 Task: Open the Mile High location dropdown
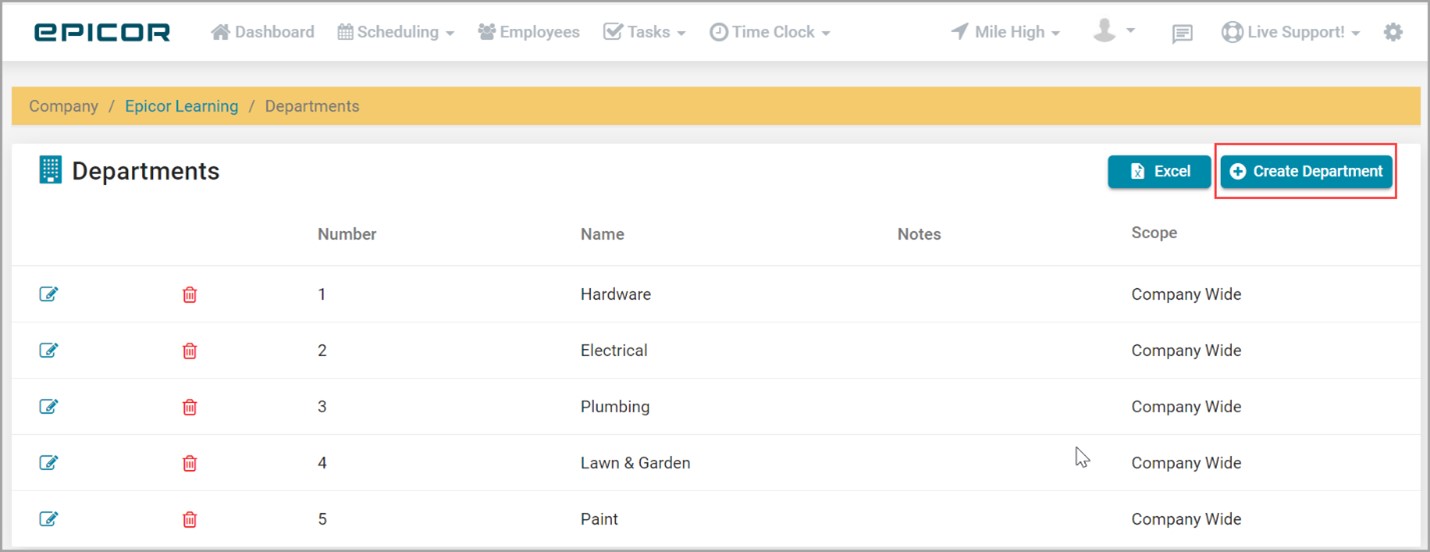point(1005,32)
